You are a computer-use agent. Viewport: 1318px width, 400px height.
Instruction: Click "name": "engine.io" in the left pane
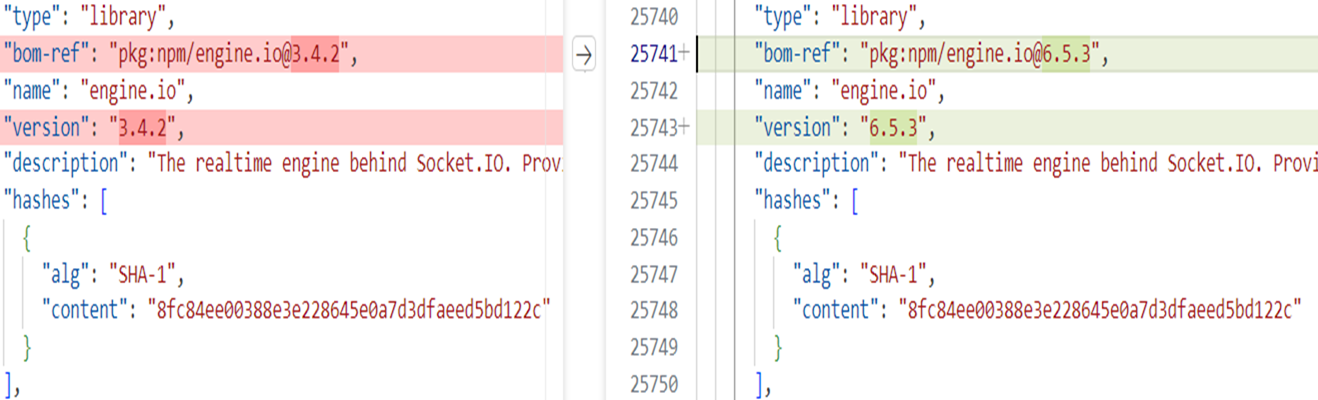[96, 91]
